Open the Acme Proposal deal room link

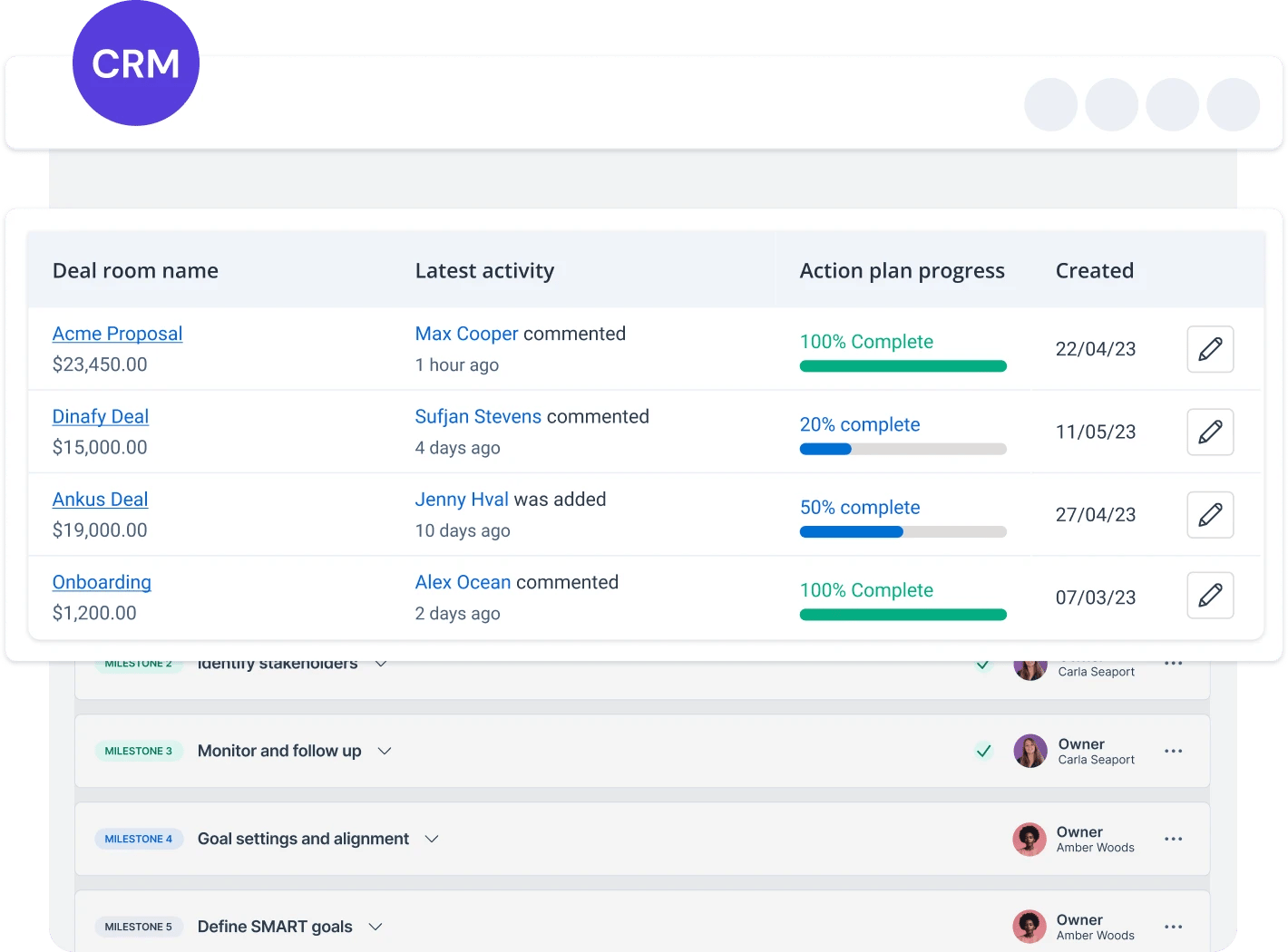(117, 334)
